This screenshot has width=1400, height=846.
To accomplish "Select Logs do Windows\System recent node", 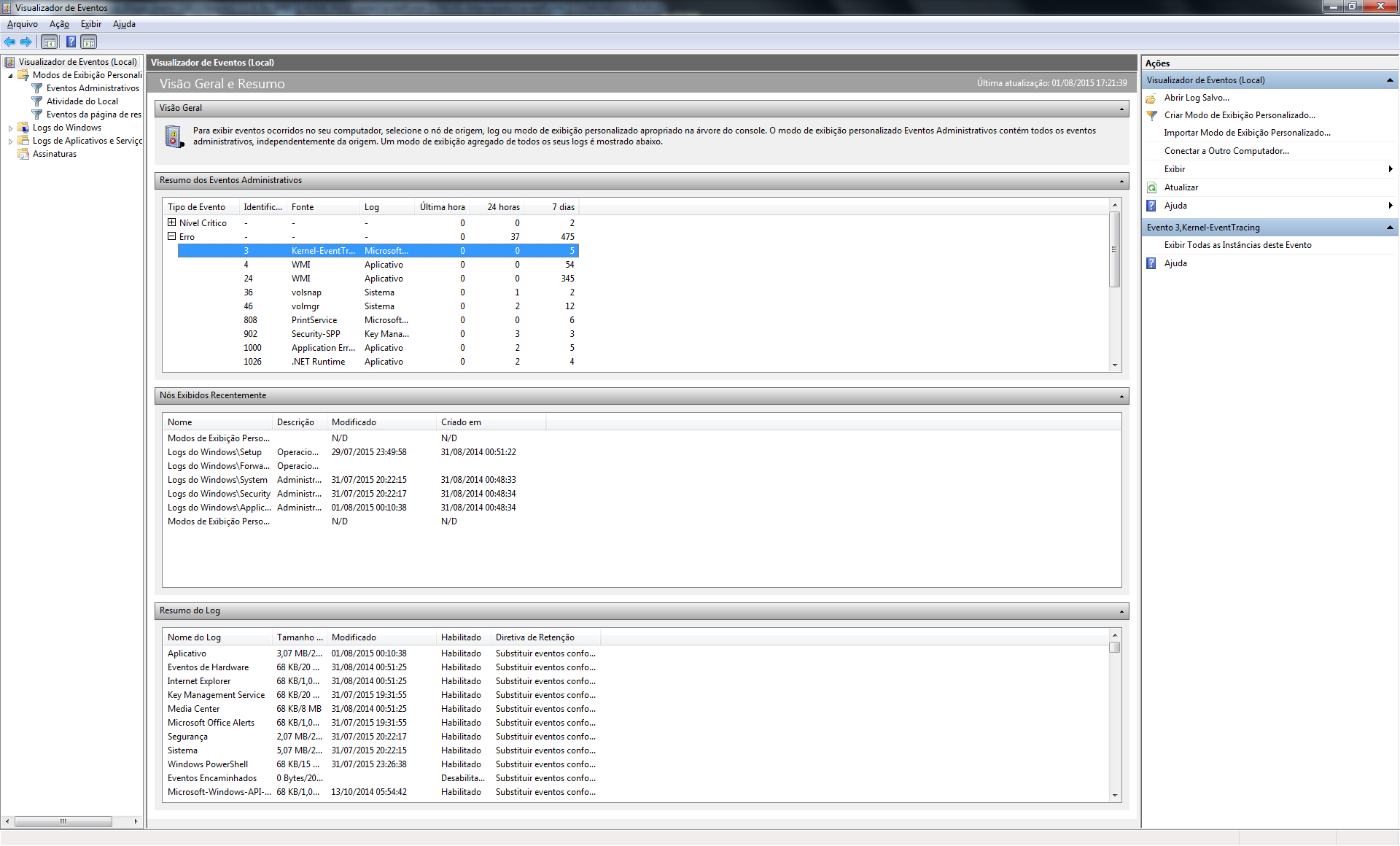I will (x=354, y=480).
